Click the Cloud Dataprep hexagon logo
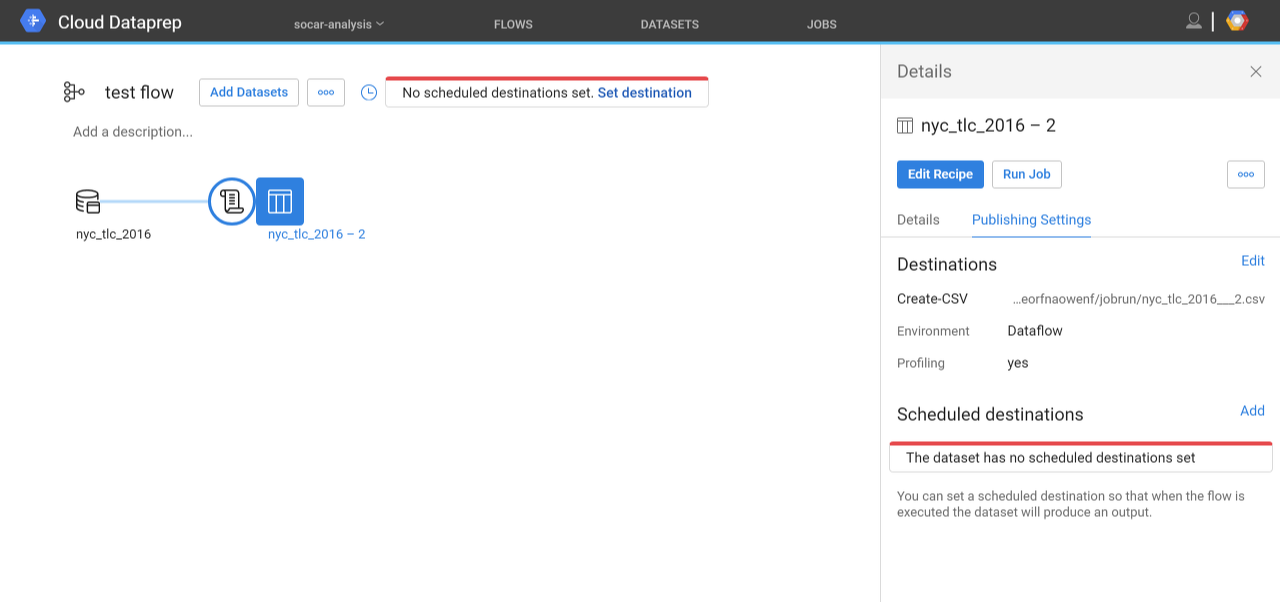 coord(33,21)
